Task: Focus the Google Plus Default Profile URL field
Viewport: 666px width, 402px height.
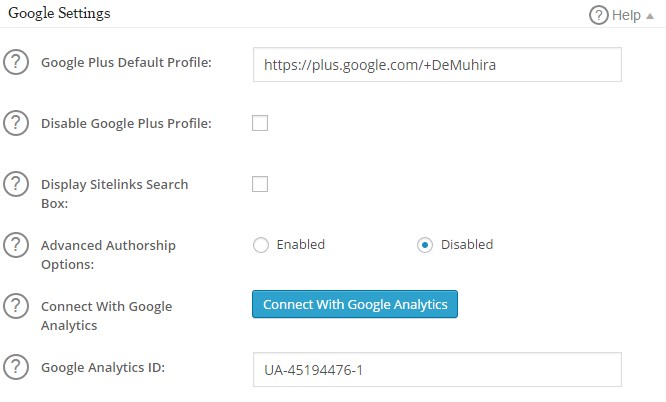Action: (x=437, y=65)
